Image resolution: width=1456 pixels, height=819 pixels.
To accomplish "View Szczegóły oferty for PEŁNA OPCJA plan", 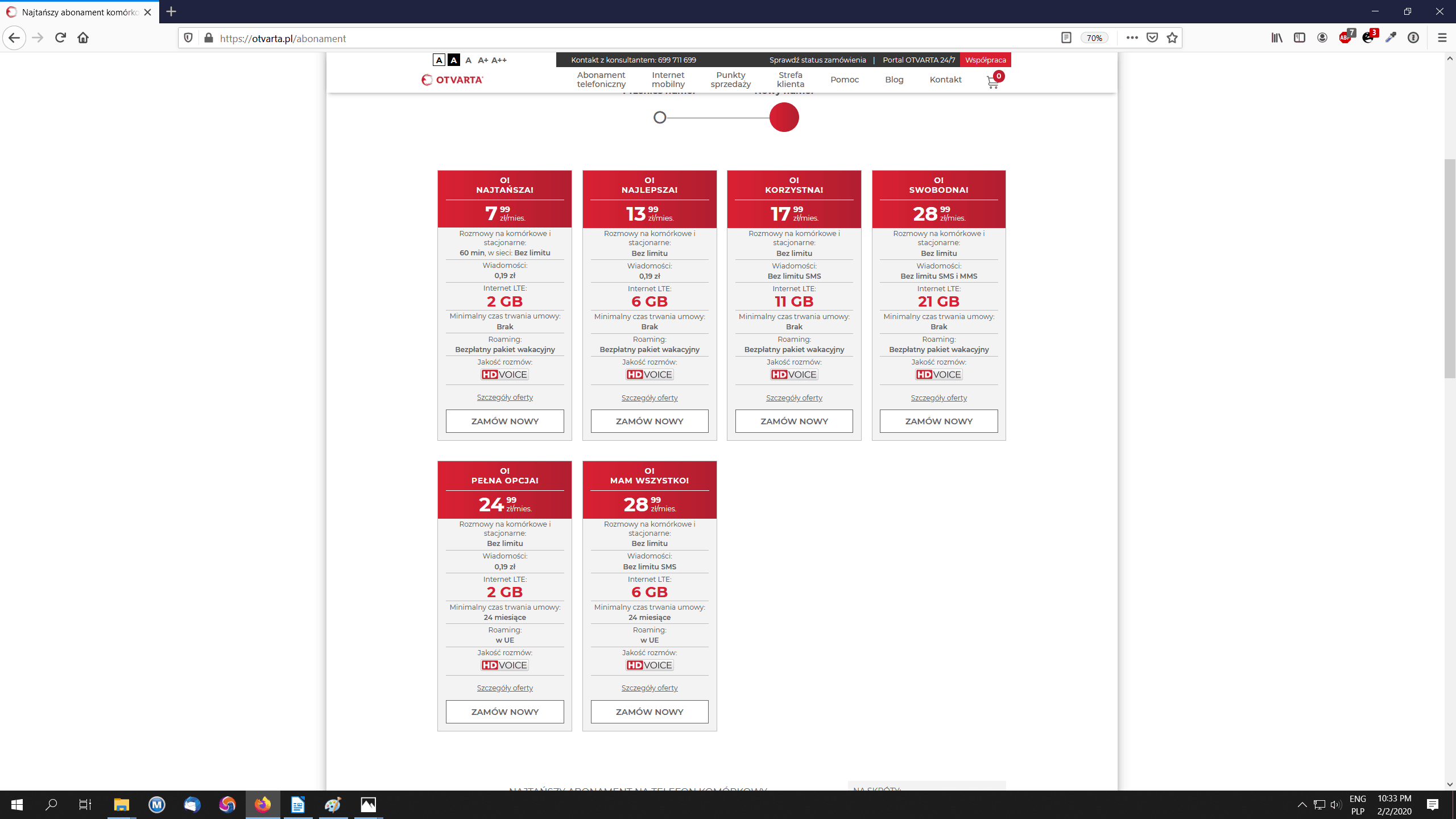I will 504,688.
